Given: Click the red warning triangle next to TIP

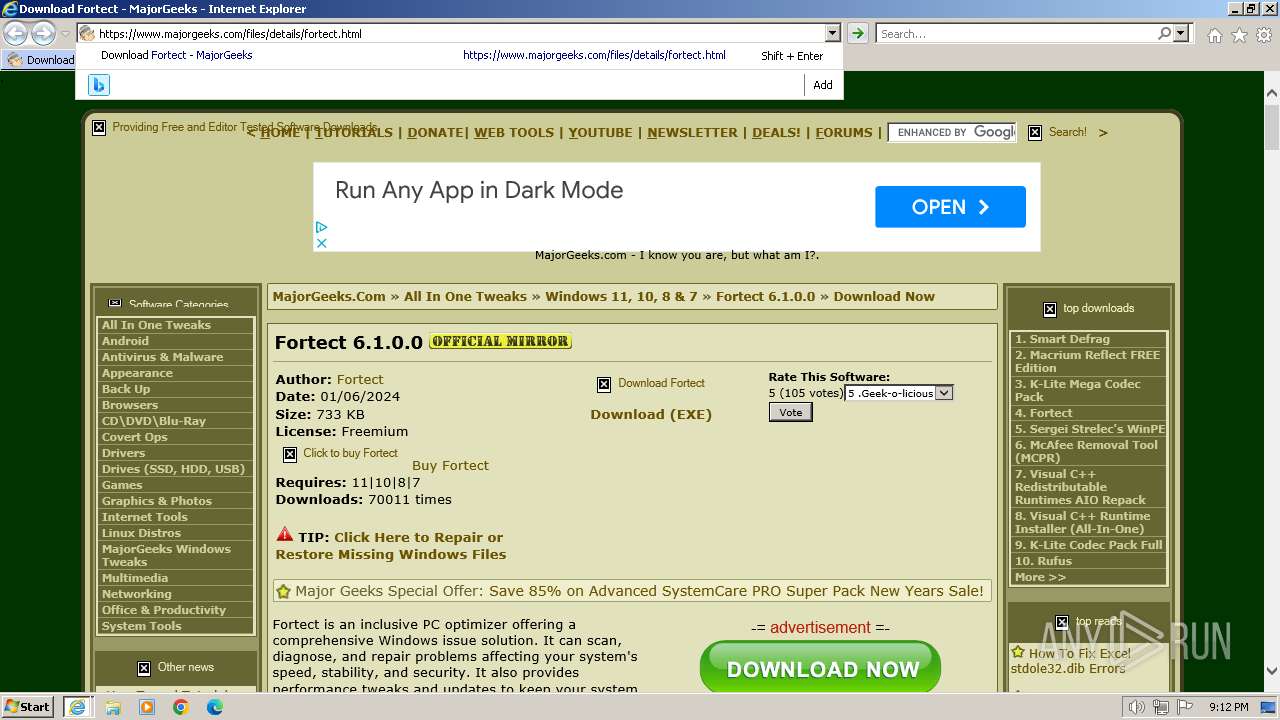Looking at the screenshot, I should (x=285, y=535).
